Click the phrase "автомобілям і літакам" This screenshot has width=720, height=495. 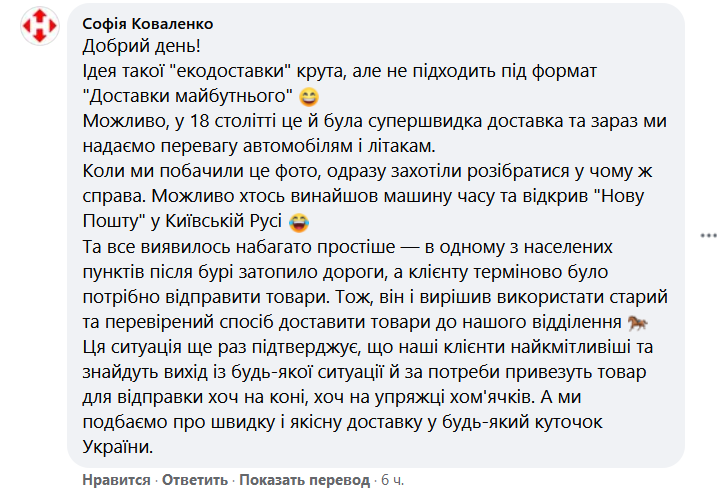(339, 146)
